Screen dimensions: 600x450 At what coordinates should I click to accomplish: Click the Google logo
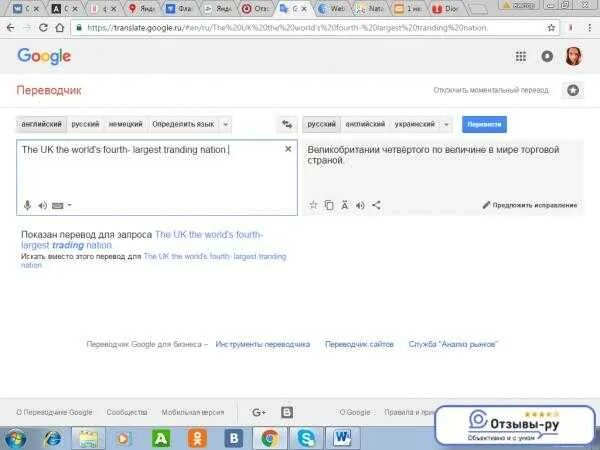(x=44, y=56)
